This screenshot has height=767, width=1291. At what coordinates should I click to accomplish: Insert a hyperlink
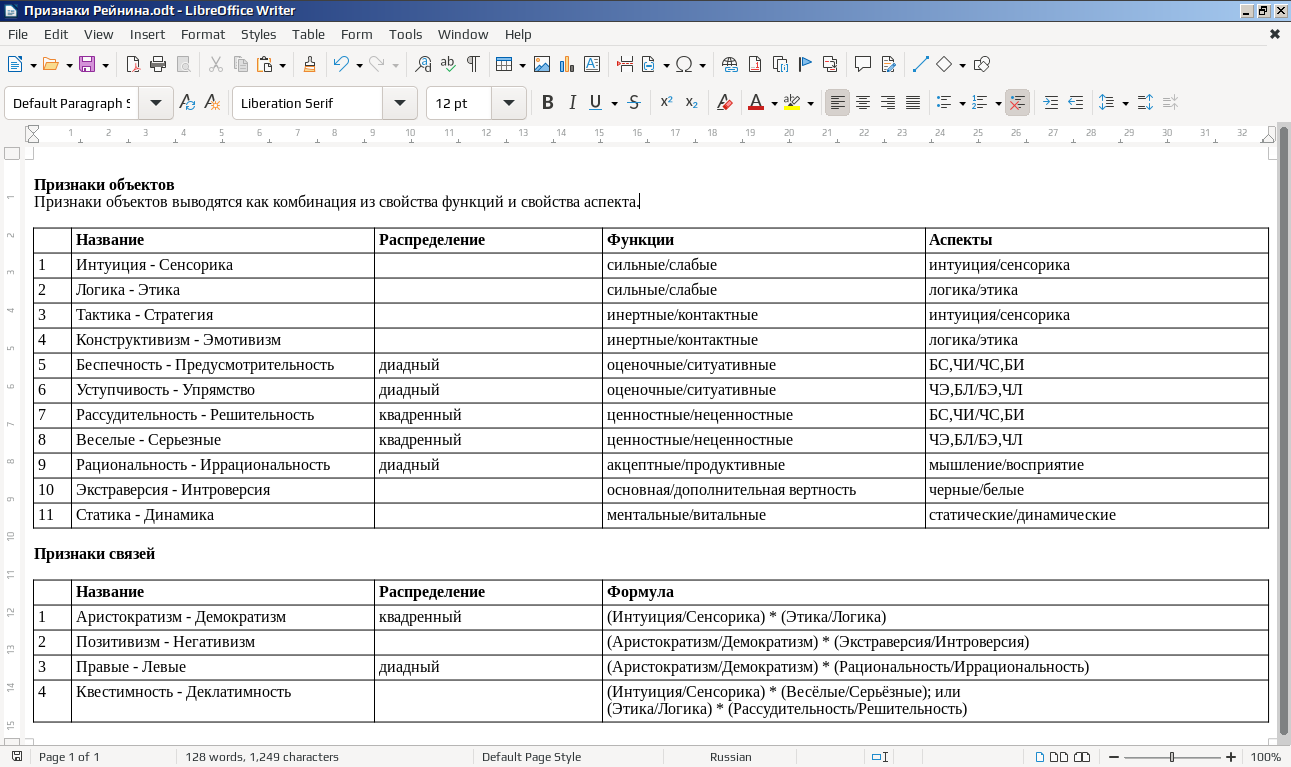(730, 65)
